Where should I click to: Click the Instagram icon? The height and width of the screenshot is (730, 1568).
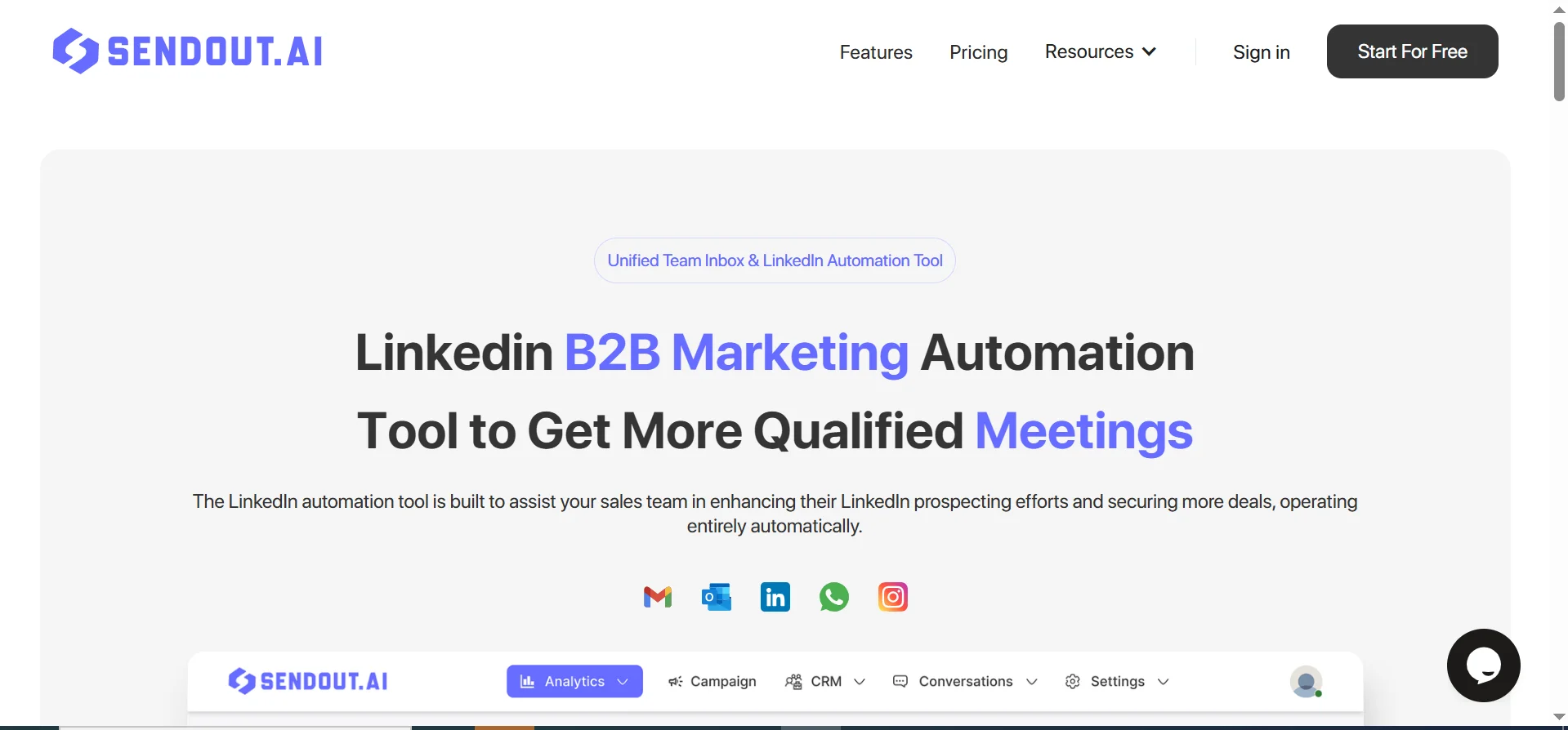(x=893, y=597)
